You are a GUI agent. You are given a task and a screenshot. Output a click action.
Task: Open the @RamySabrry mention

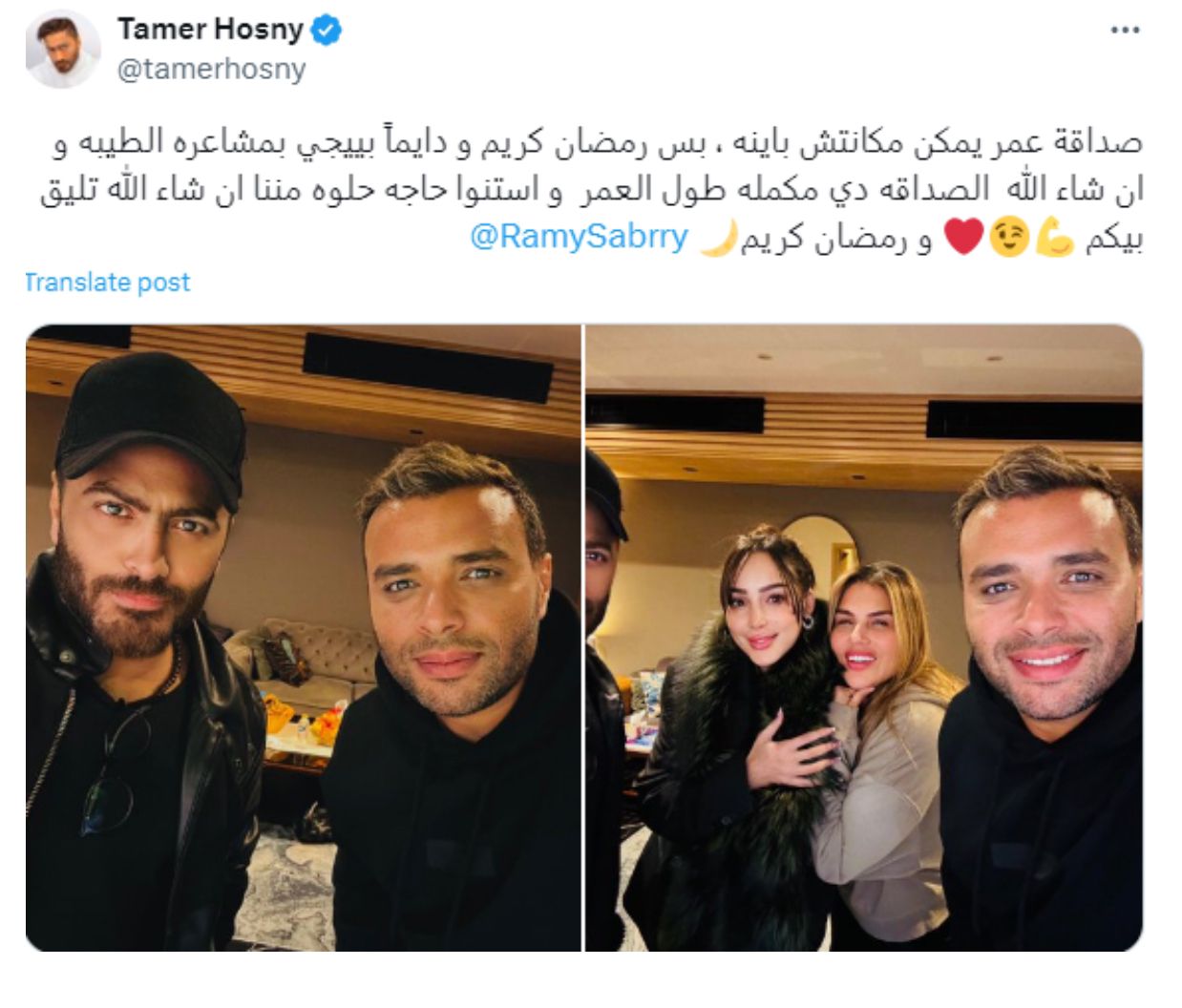click(x=580, y=238)
